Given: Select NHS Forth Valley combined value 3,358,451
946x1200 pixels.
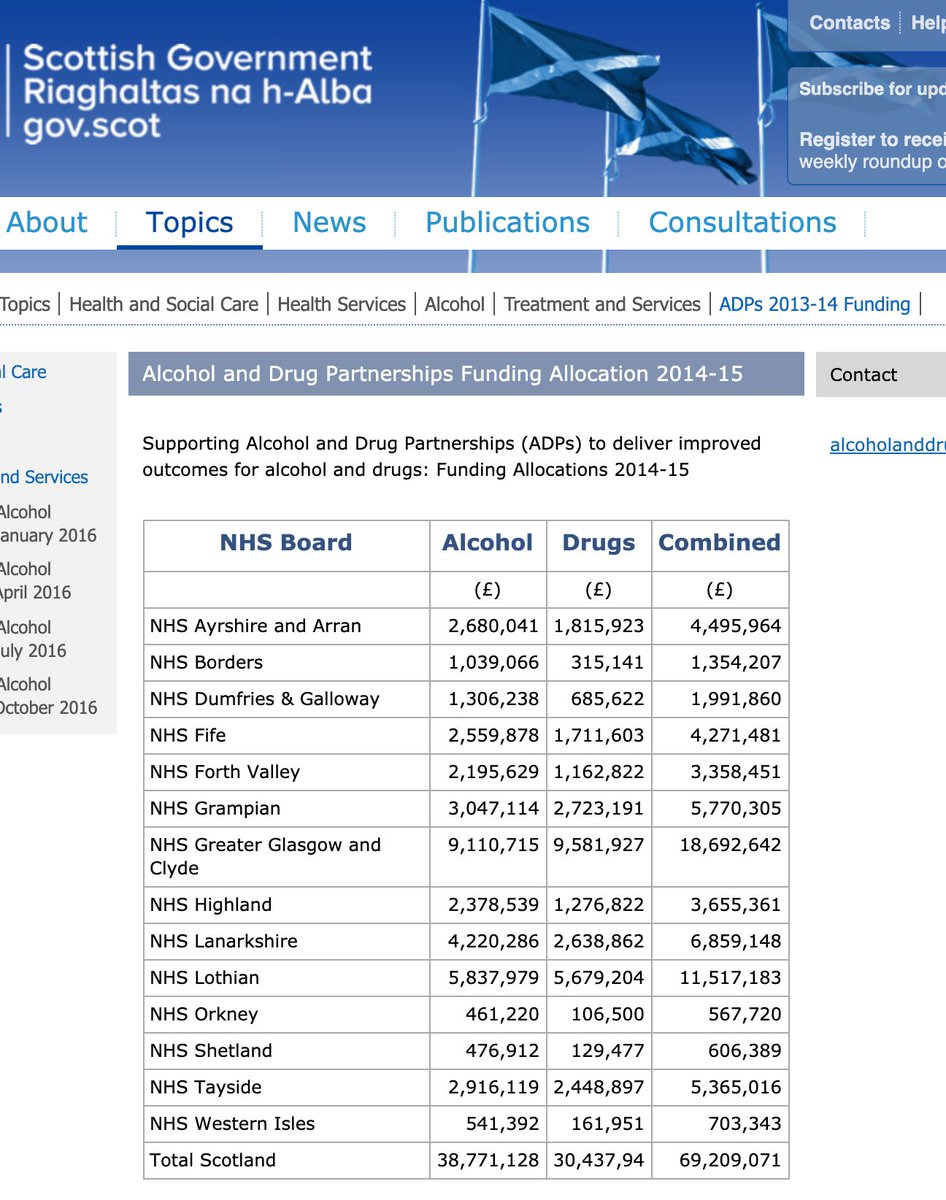Looking at the screenshot, I should coord(736,772).
